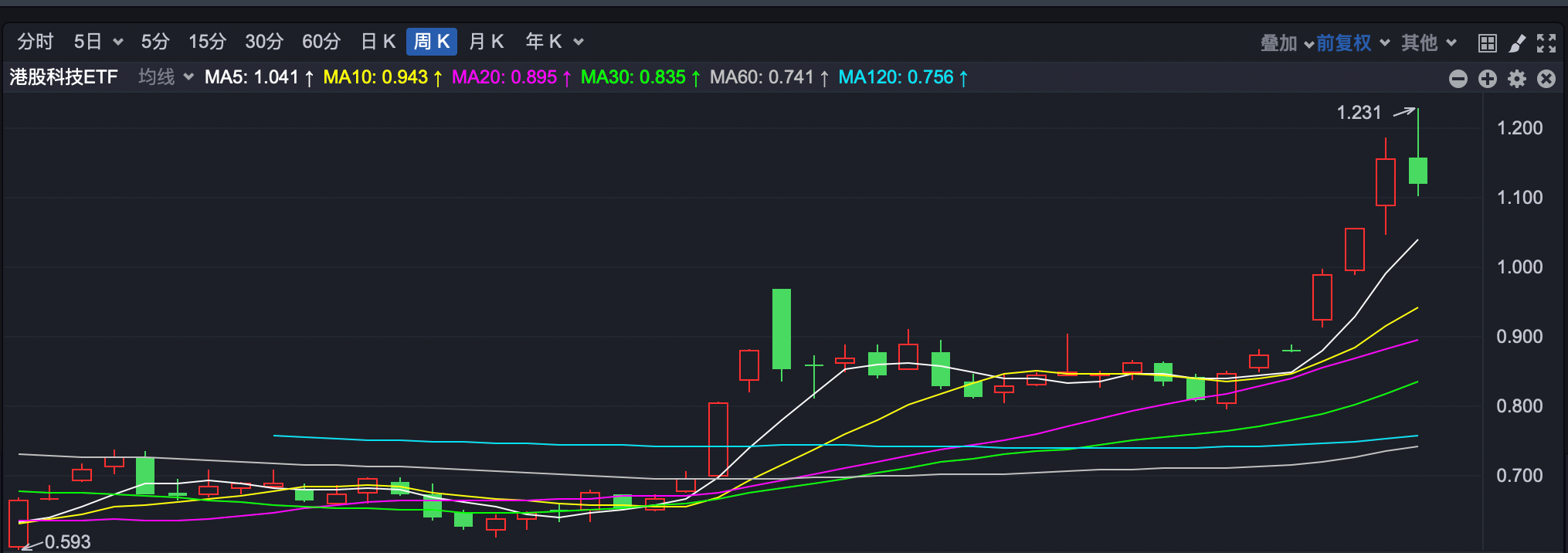
Task: Switch to the 月K monthly tab
Action: pyautogui.click(x=486, y=42)
